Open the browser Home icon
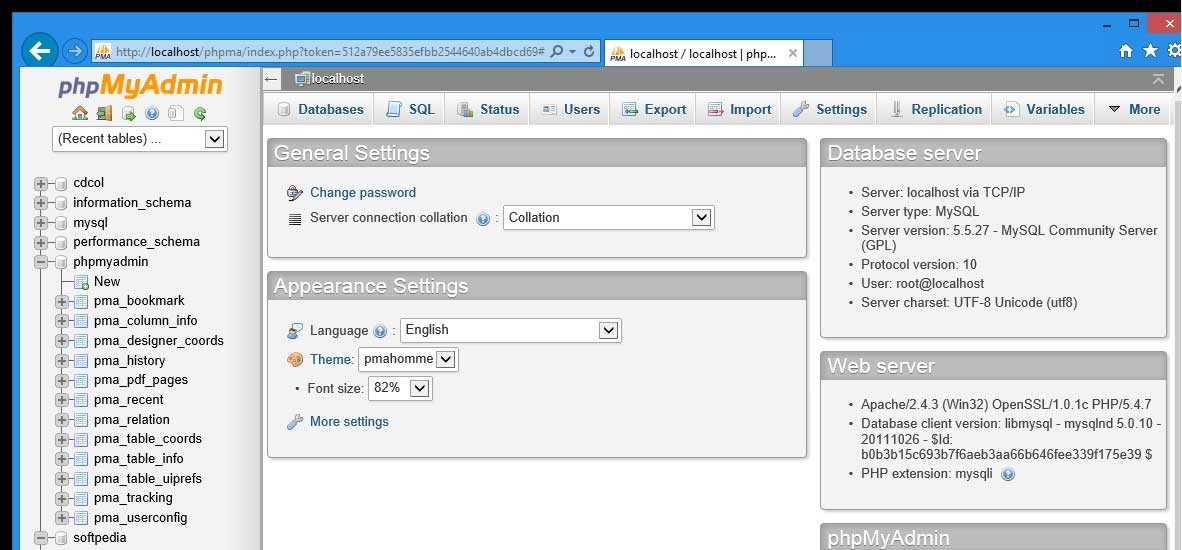The image size is (1182, 550). point(1126,50)
